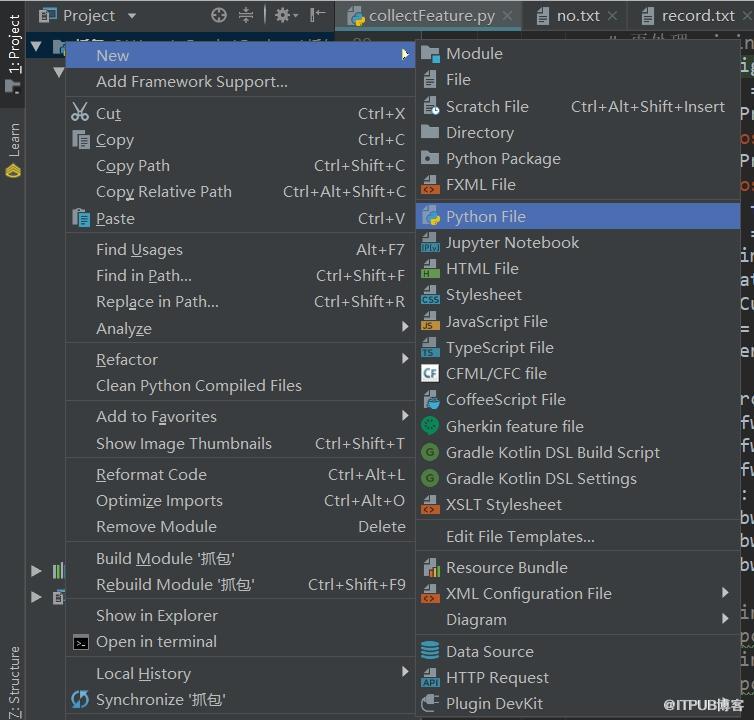This screenshot has width=754, height=720.
Task: Select Edit File Templates...
Action: [578, 536]
